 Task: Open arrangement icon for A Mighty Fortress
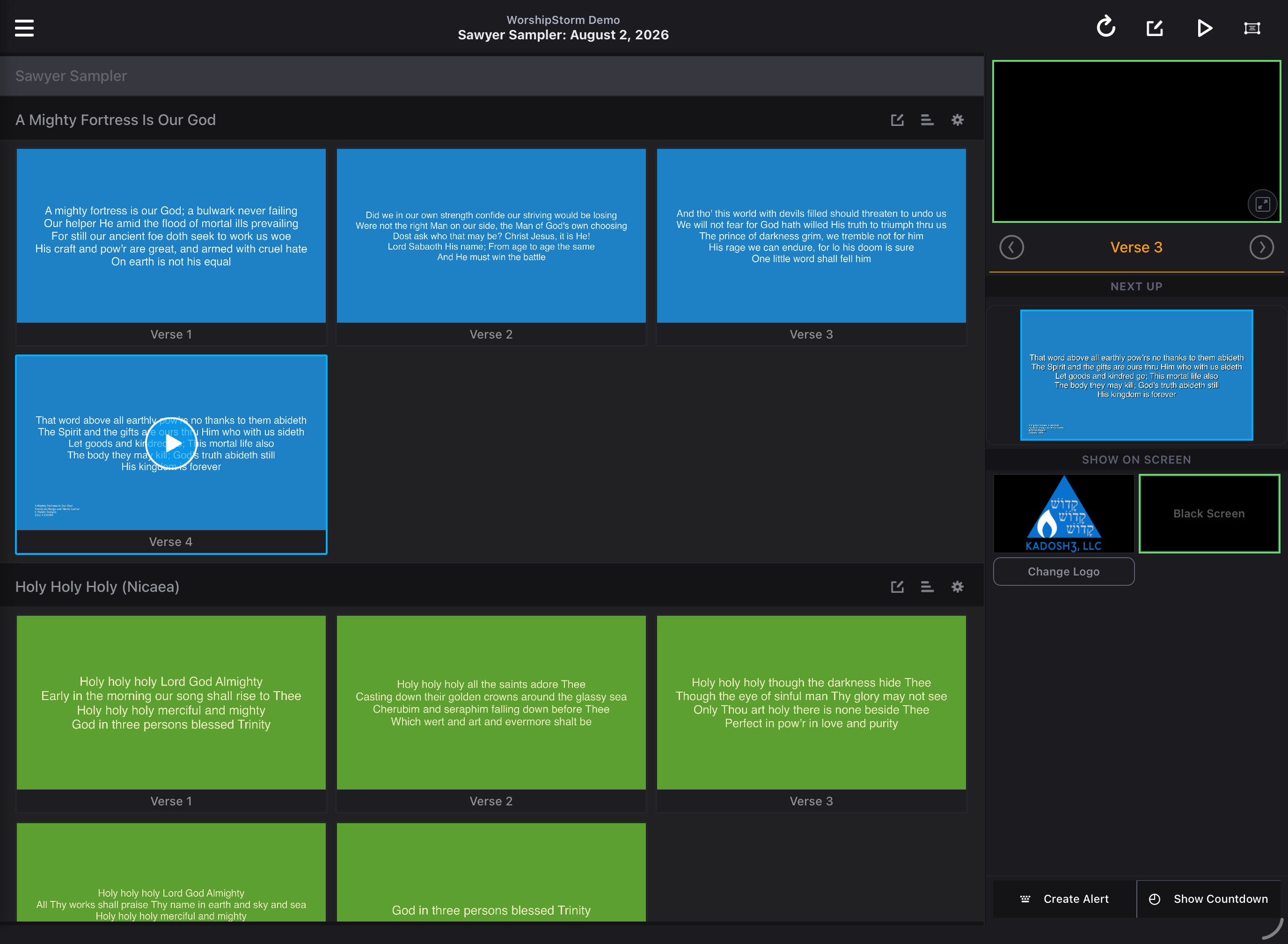click(927, 119)
